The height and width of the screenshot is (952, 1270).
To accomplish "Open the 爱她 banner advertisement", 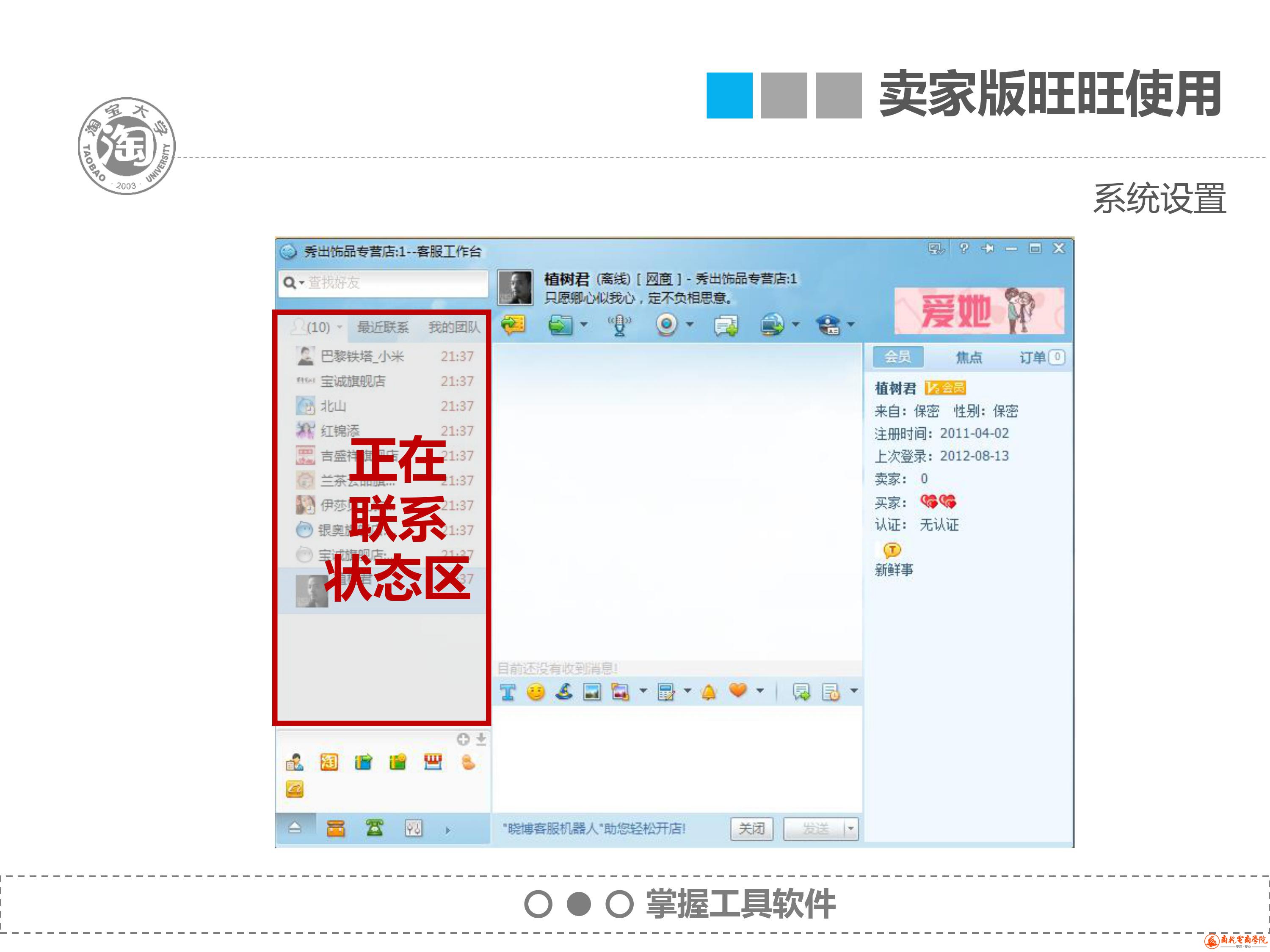I will pos(979,311).
